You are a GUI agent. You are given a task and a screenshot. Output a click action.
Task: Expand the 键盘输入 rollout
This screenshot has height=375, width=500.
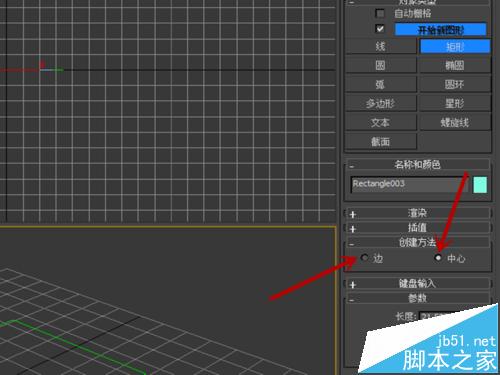pos(418,284)
